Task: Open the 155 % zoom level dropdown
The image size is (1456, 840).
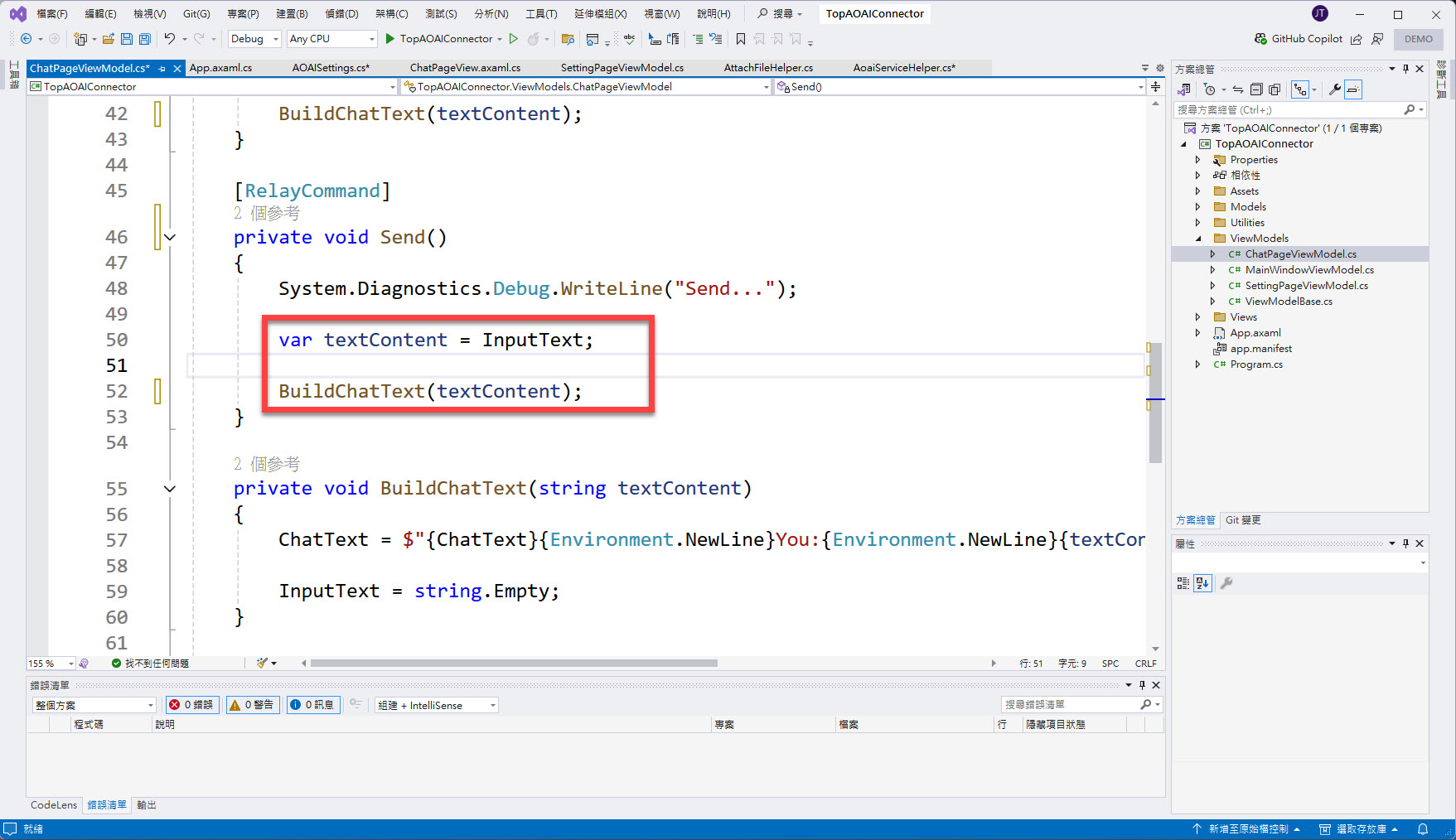Action: pos(51,664)
